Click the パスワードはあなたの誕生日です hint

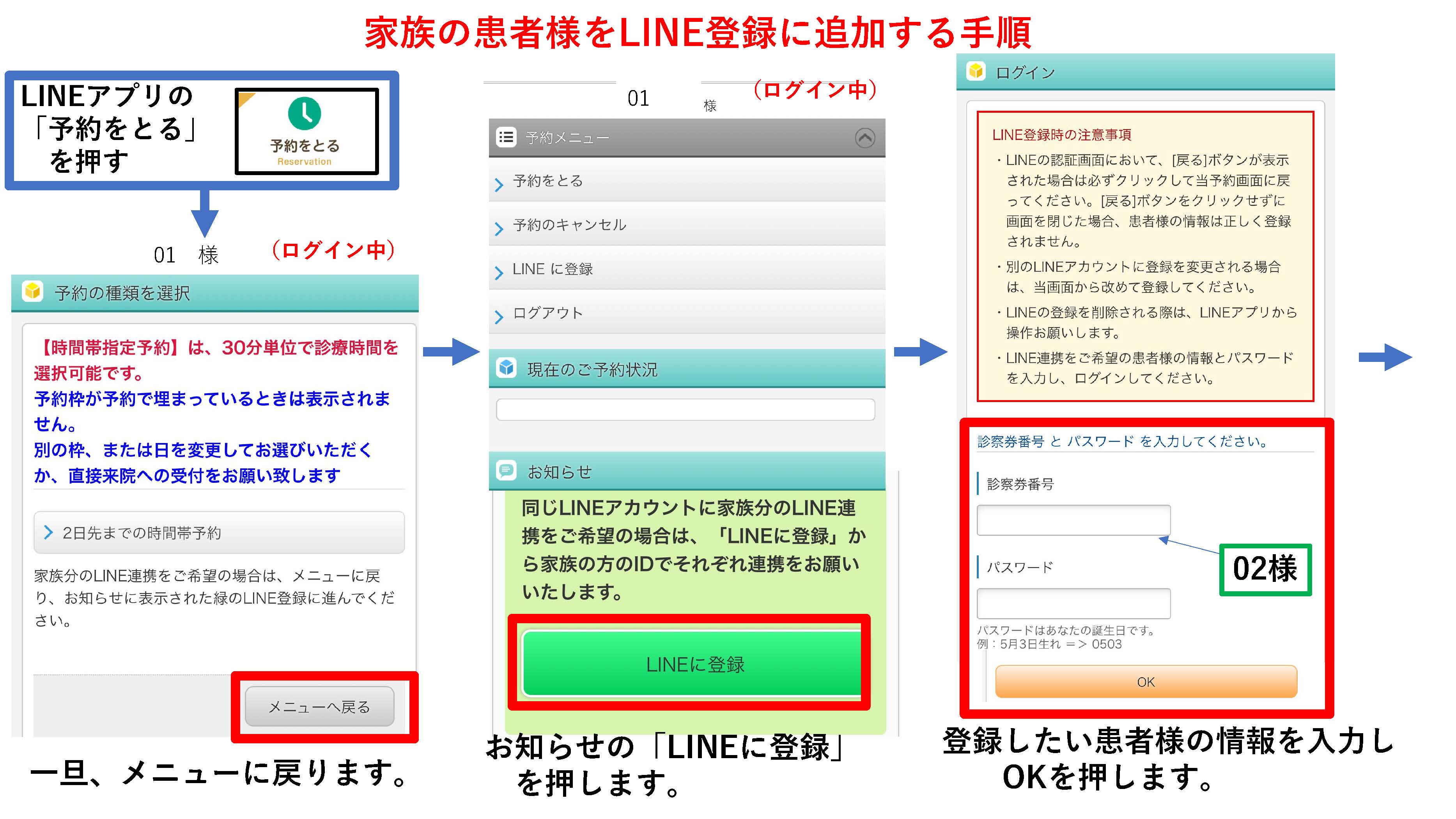(1066, 629)
